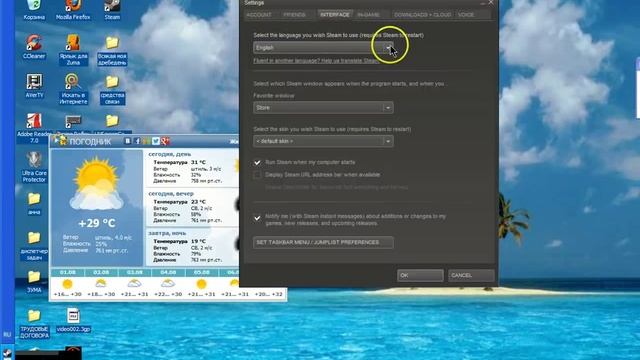Select the video002.3gp file icon
The width and height of the screenshot is (640, 360).
point(73,320)
